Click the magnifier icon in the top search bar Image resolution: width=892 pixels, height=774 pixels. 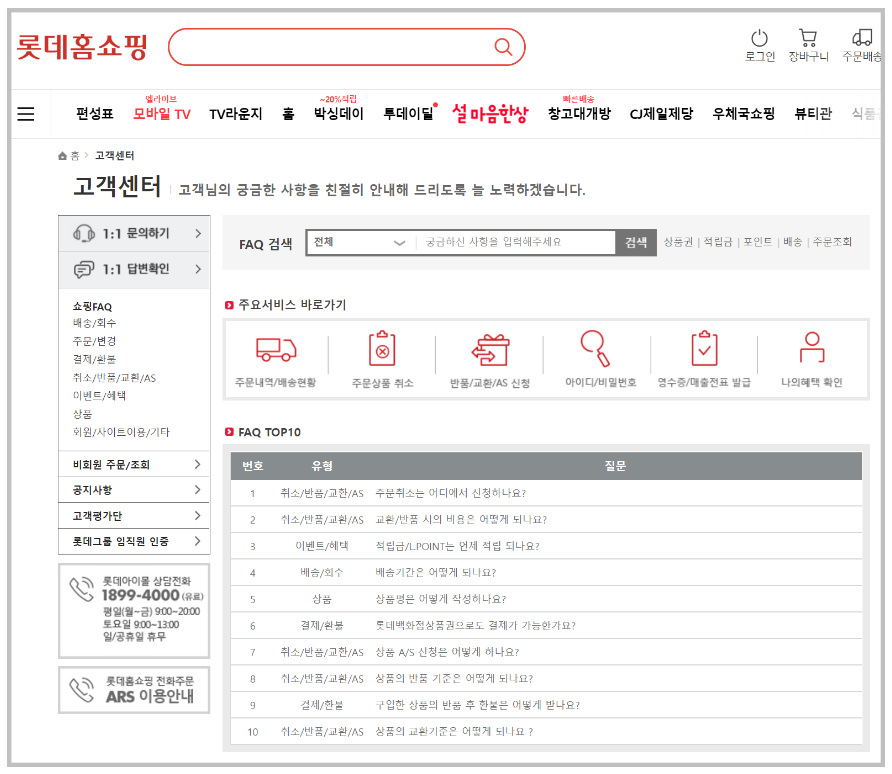click(x=503, y=47)
